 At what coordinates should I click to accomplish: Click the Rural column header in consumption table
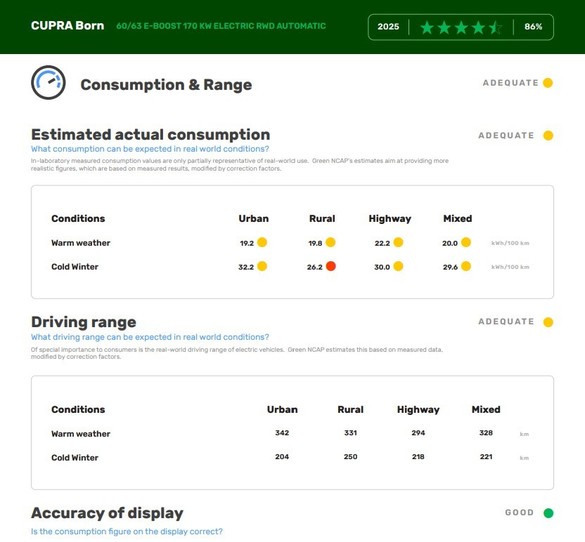[x=322, y=219]
